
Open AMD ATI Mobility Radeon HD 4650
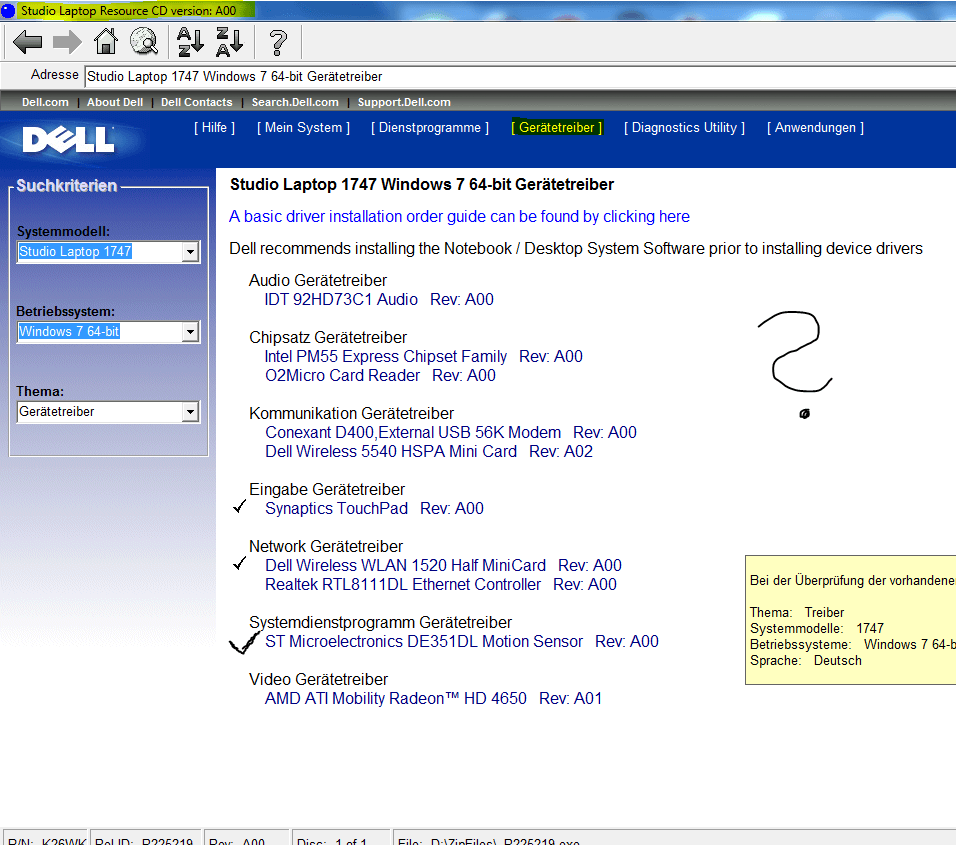click(x=433, y=699)
